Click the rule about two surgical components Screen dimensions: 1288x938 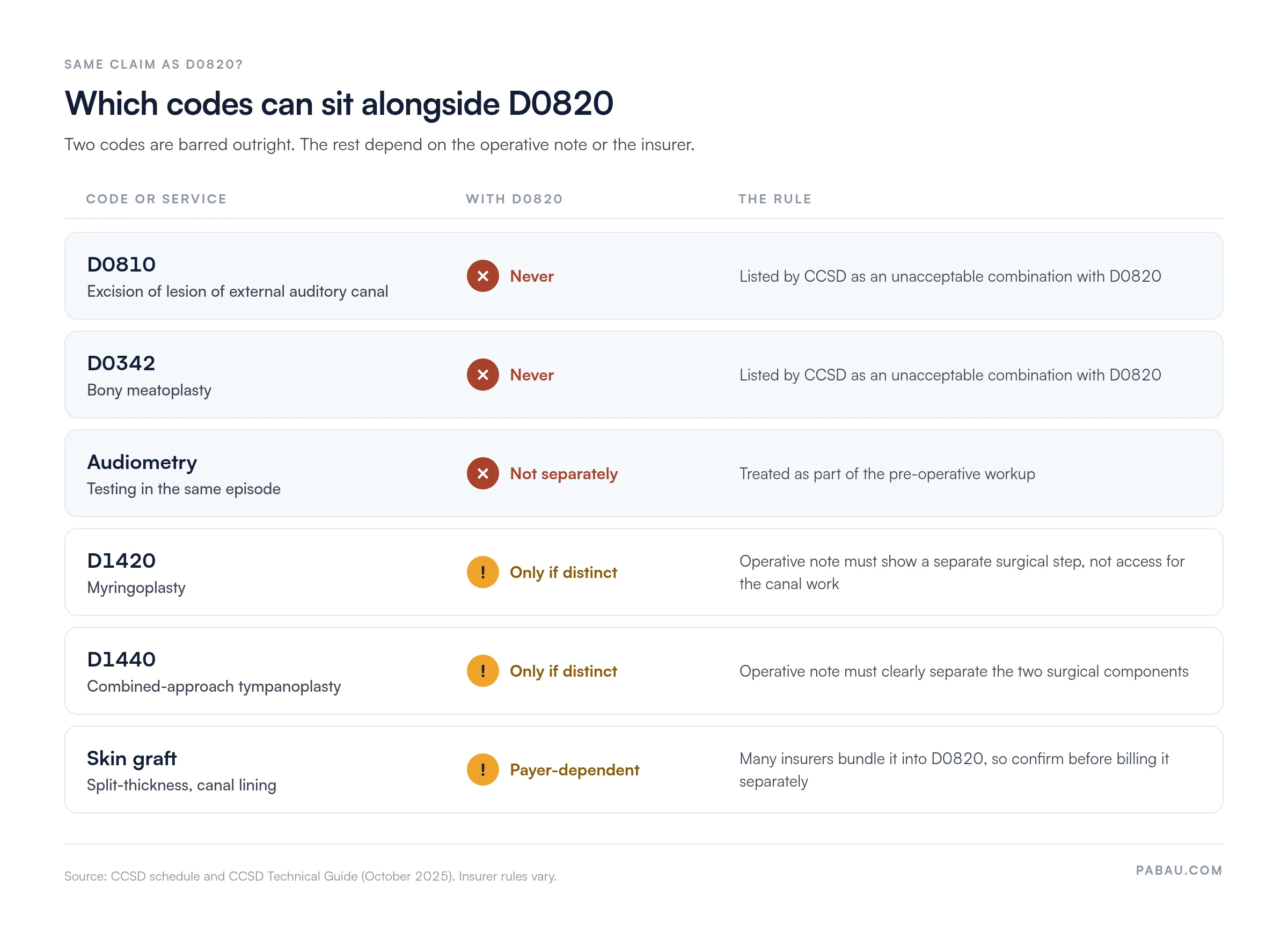964,672
